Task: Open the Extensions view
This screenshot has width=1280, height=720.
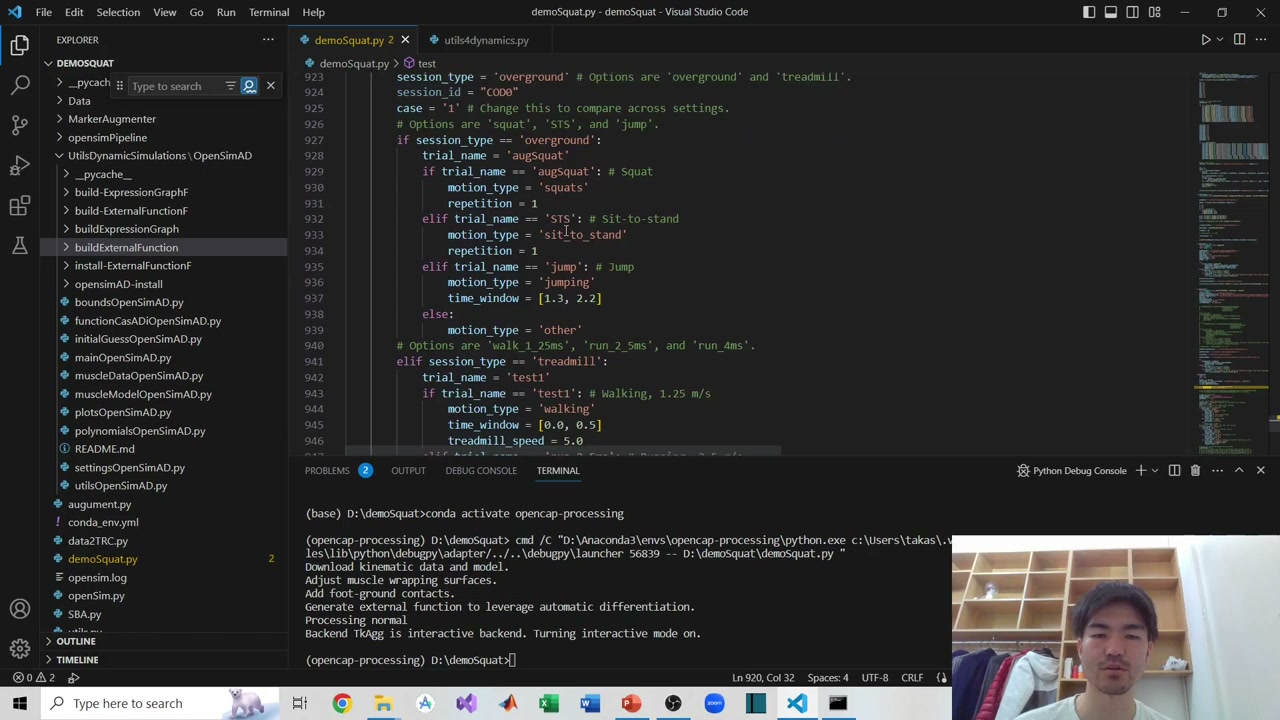Action: point(20,205)
